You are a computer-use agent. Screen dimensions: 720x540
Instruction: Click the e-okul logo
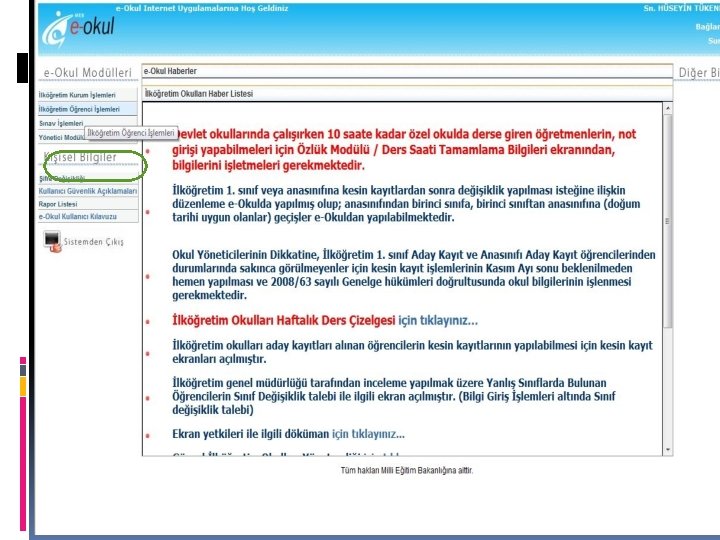pos(78,28)
